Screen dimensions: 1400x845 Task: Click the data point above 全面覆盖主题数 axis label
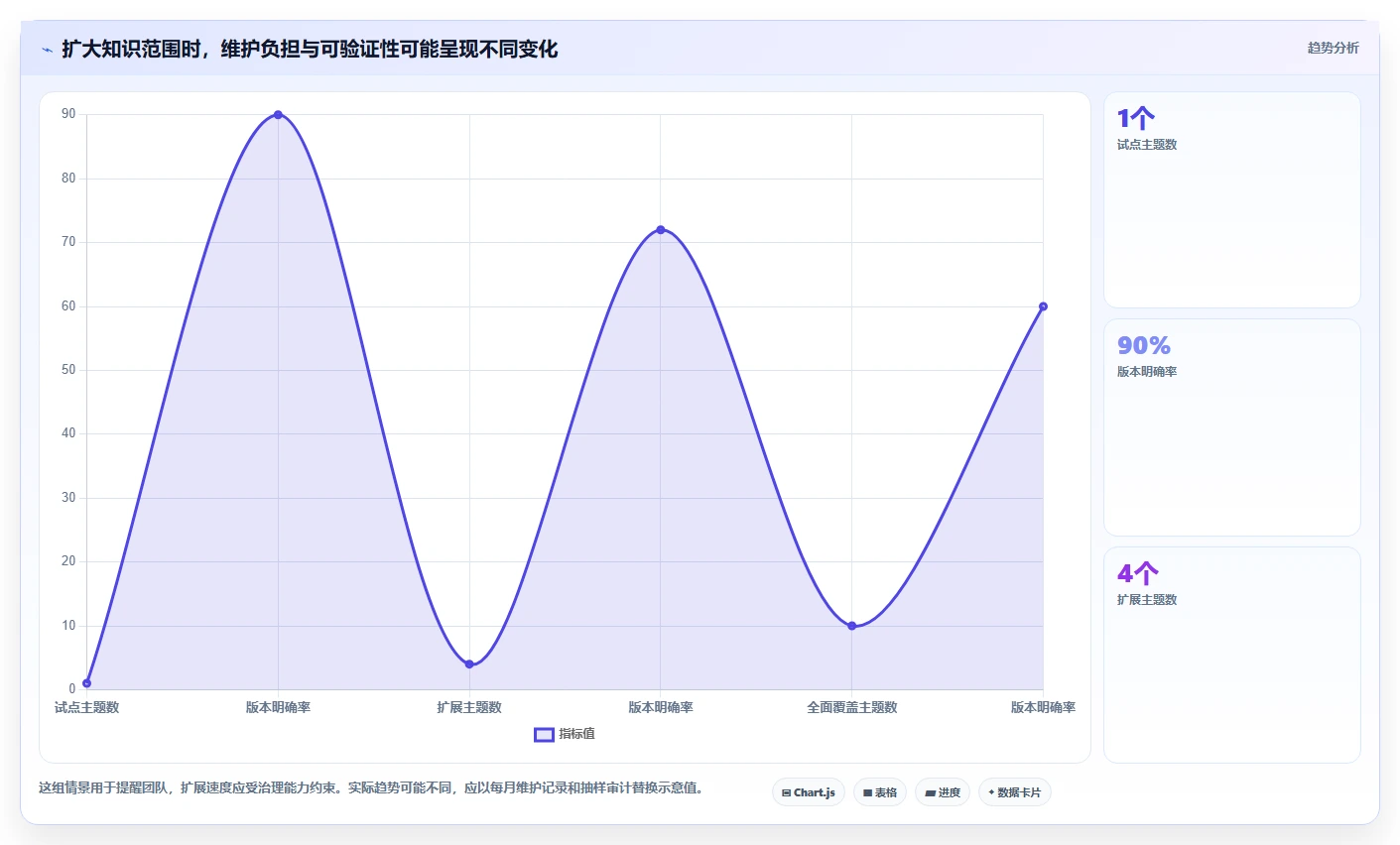(851, 626)
